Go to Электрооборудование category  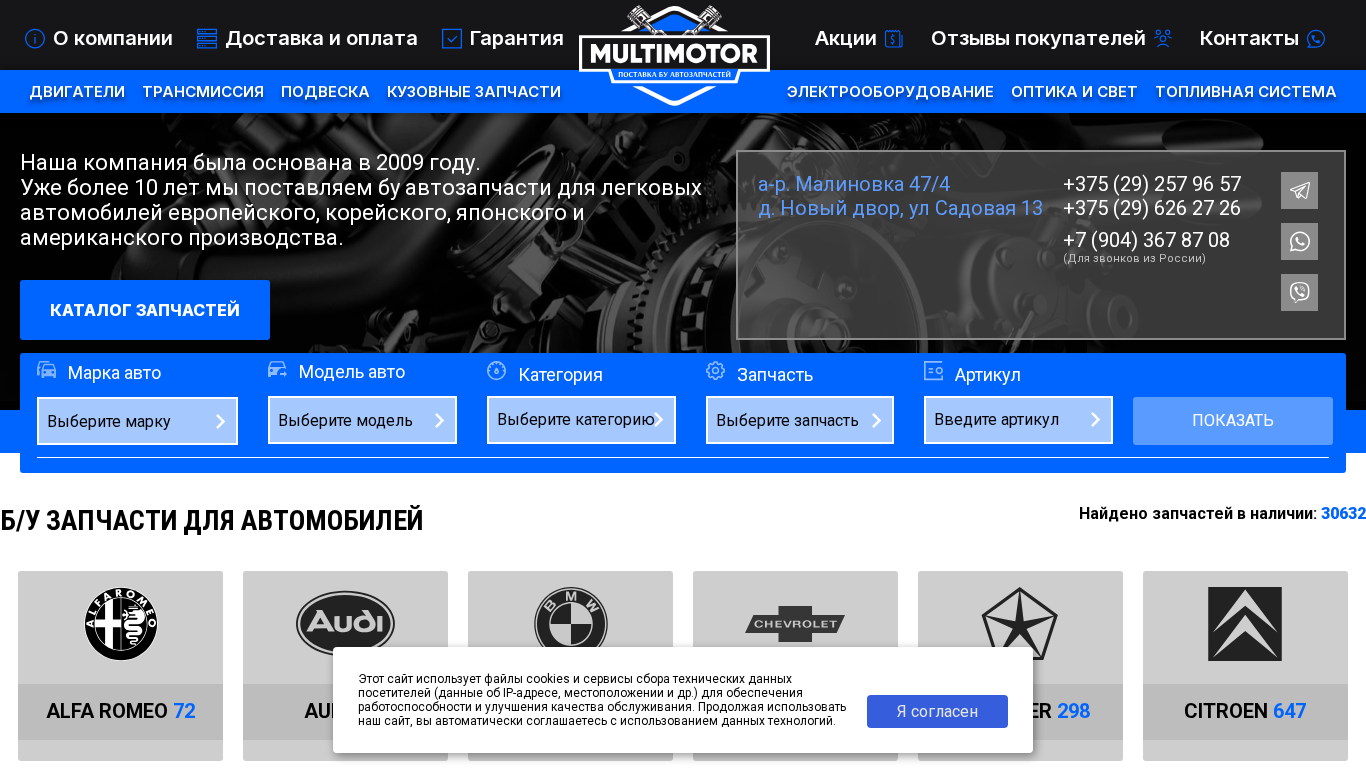pos(890,92)
